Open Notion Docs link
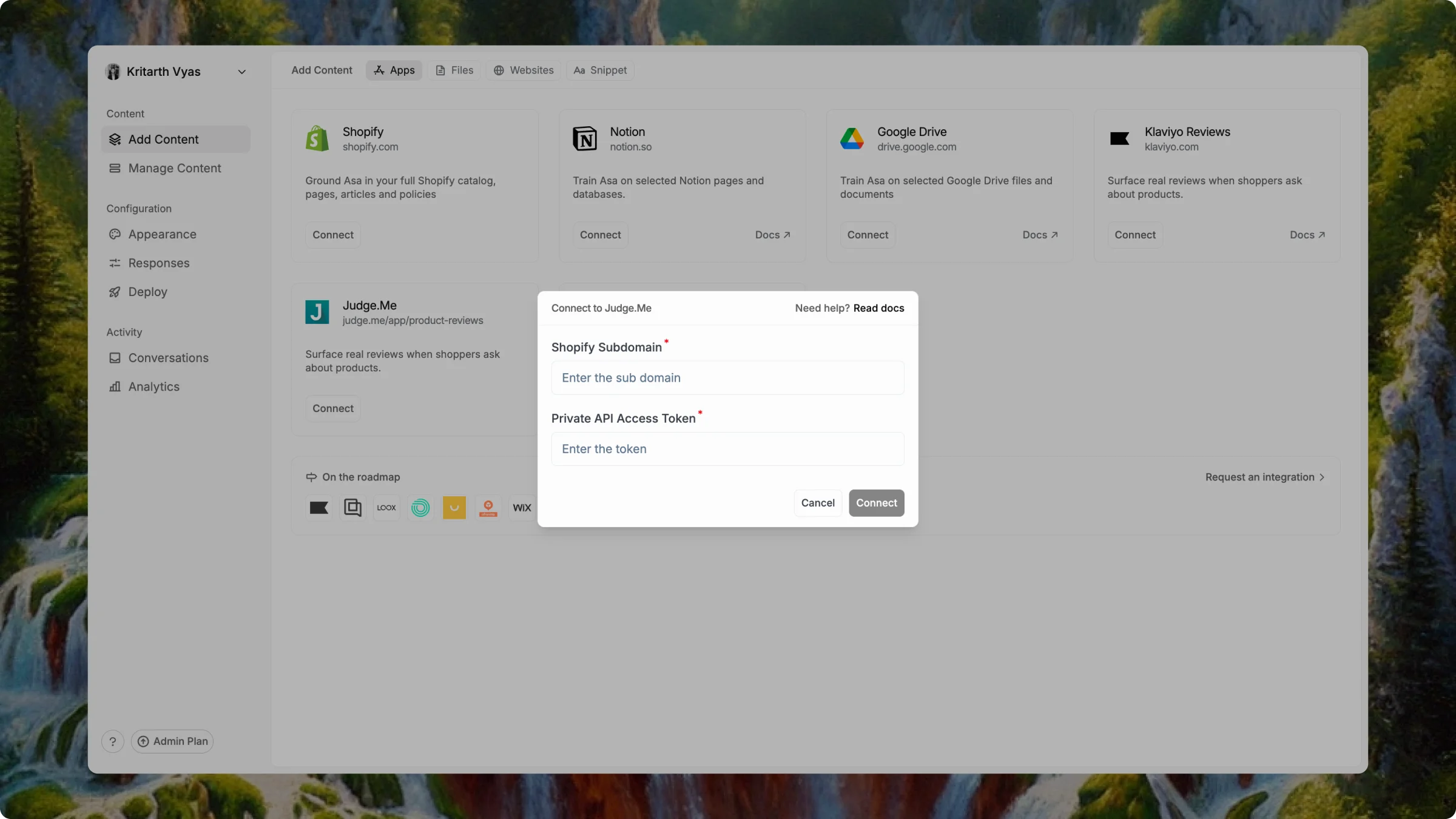 [773, 235]
